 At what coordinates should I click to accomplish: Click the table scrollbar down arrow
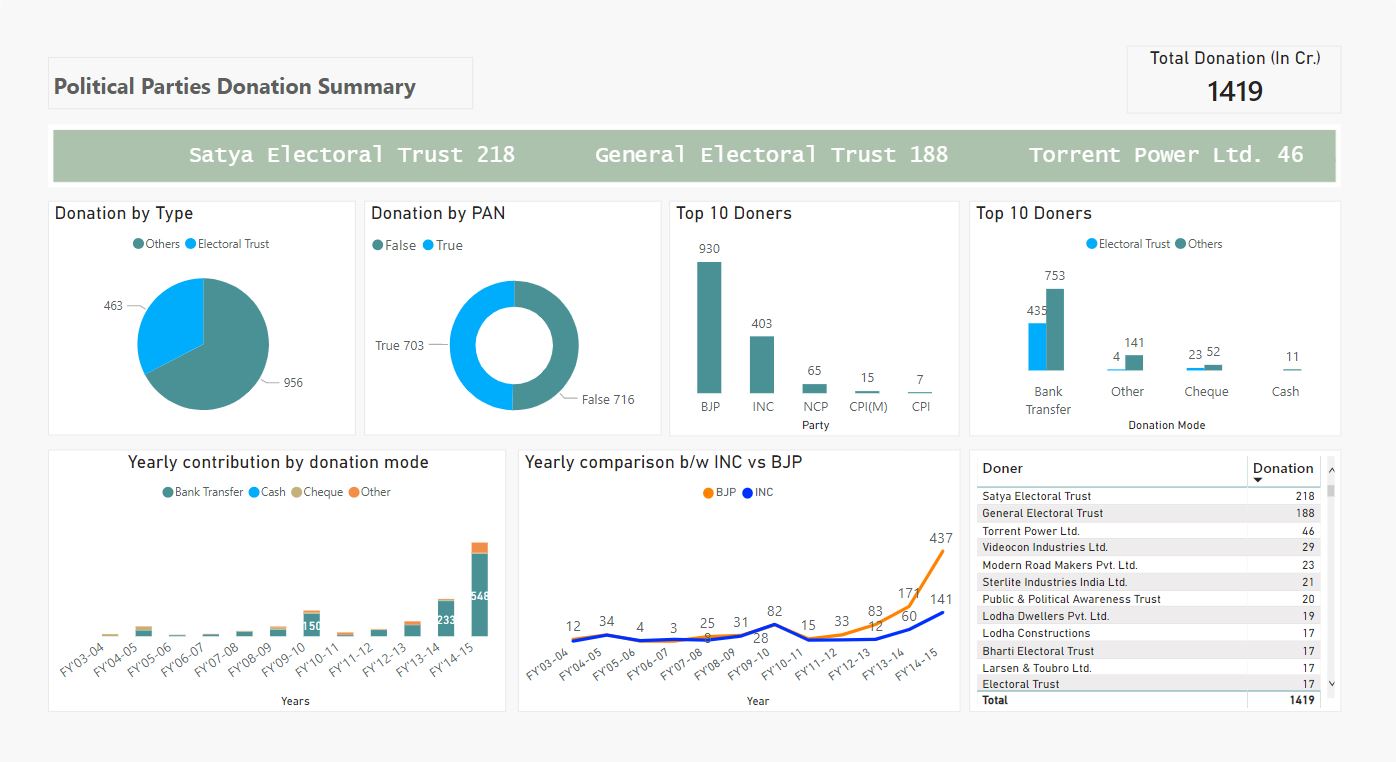[1331, 683]
